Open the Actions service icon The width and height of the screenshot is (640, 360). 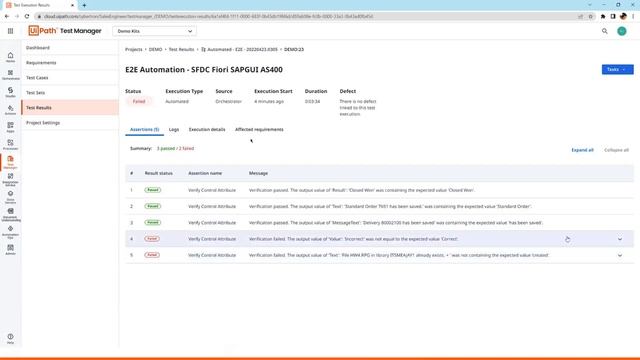click(10, 110)
